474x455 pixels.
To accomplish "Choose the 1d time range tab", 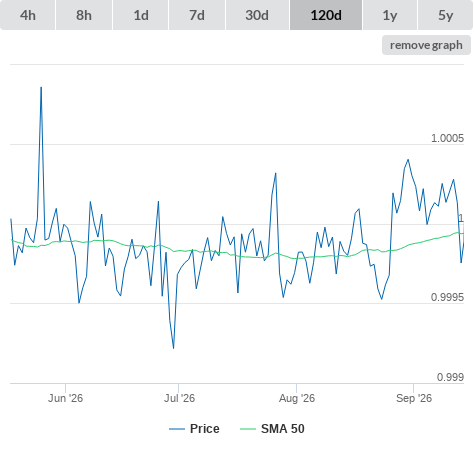I will point(141,15).
